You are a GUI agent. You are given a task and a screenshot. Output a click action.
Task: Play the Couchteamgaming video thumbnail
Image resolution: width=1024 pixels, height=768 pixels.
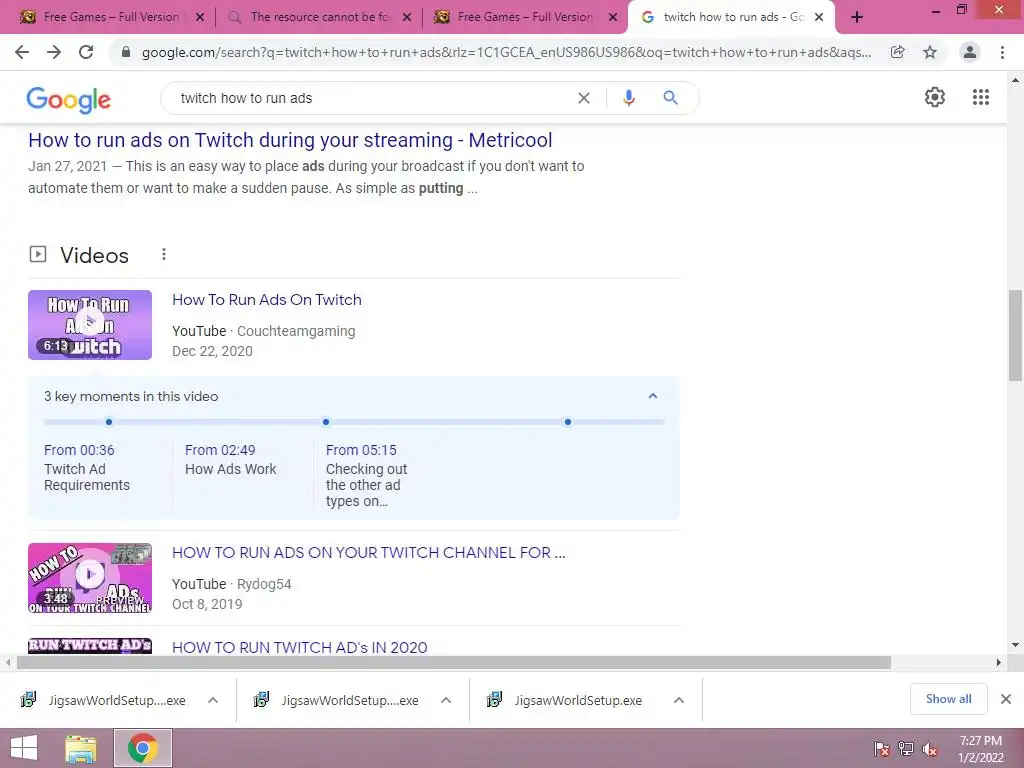coord(89,325)
